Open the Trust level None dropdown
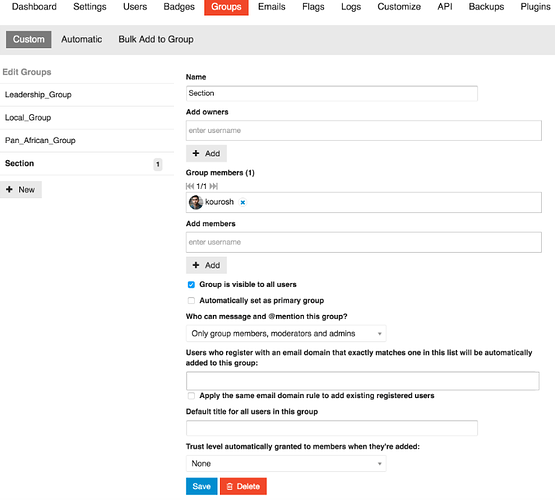This screenshot has width=555, height=500. pos(286,464)
